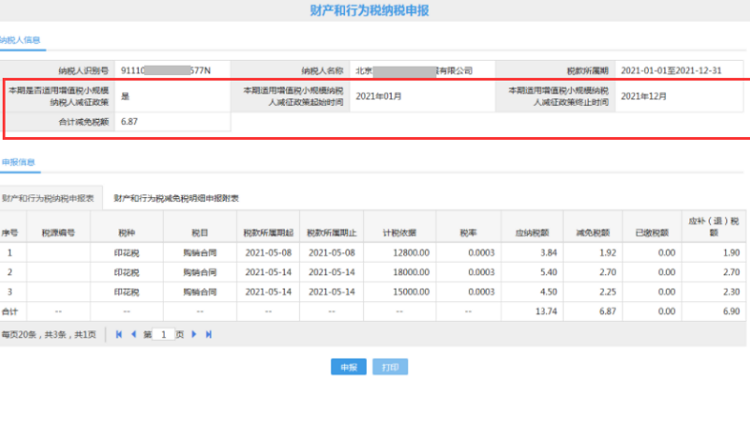Image resolution: width=750 pixels, height=440 pixels.
Task: Click the blue 申报 button
Action: tap(348, 367)
